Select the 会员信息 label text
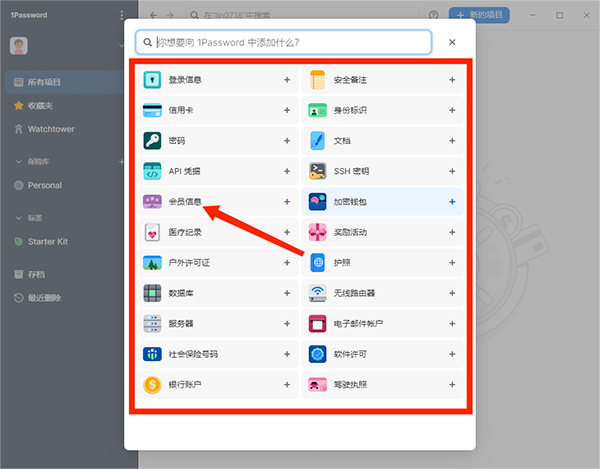 (185, 202)
